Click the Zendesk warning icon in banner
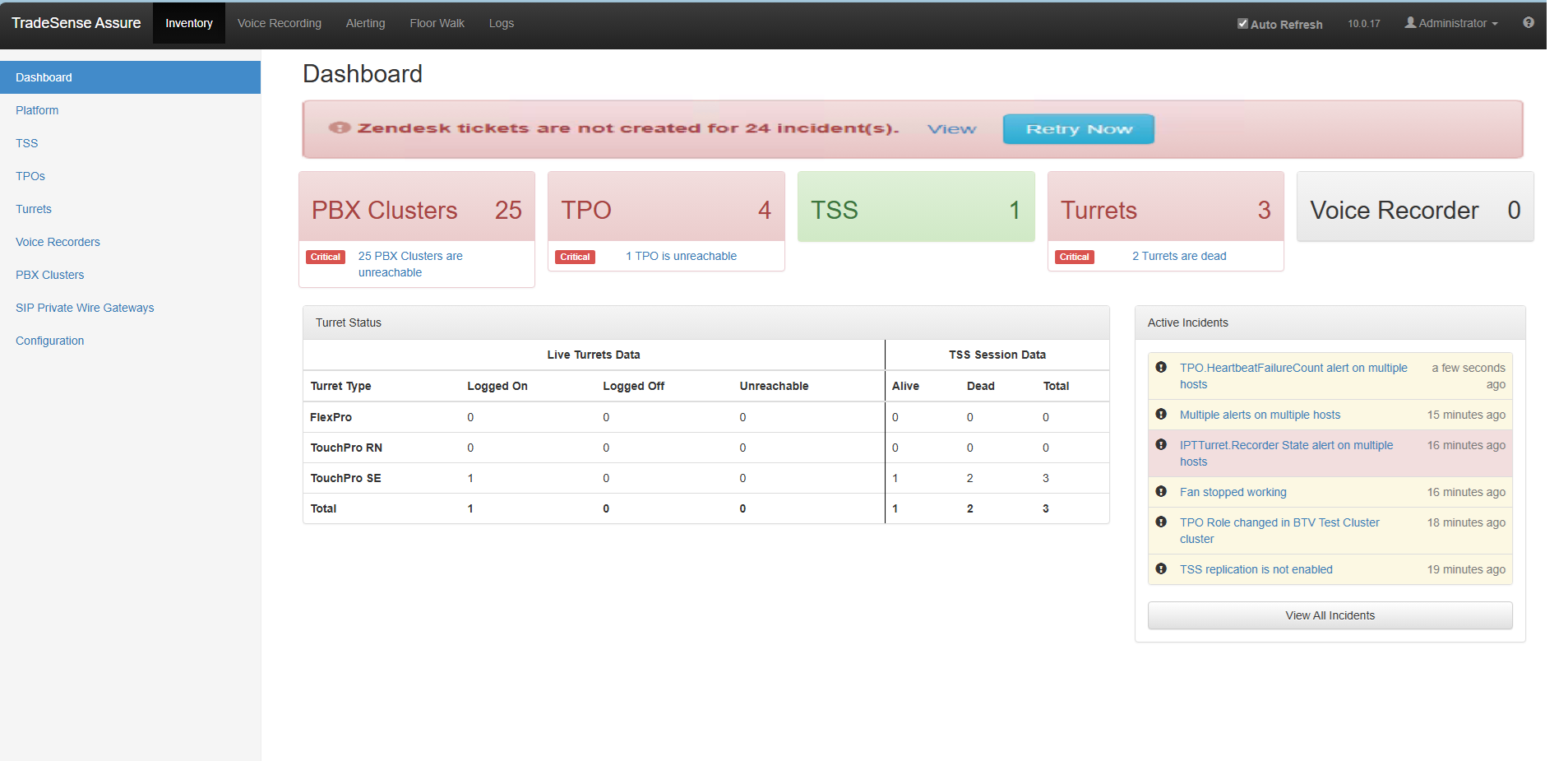This screenshot has width=1568, height=761. (340, 128)
